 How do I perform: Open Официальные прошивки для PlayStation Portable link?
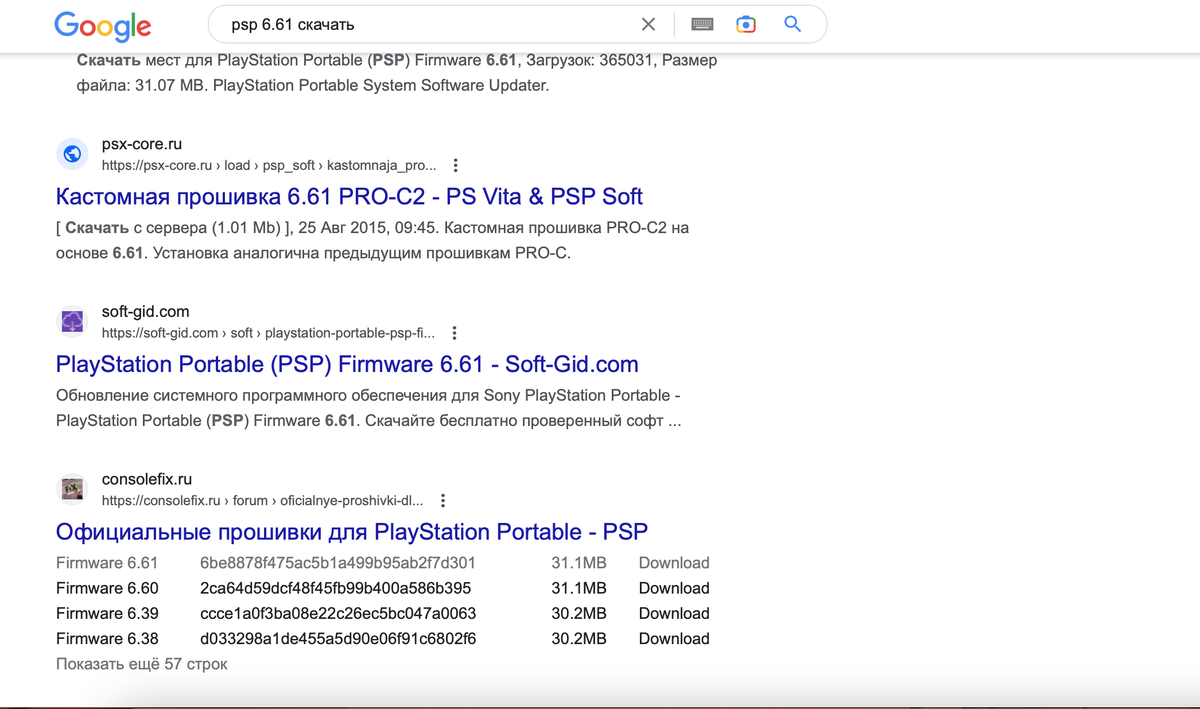pos(352,532)
